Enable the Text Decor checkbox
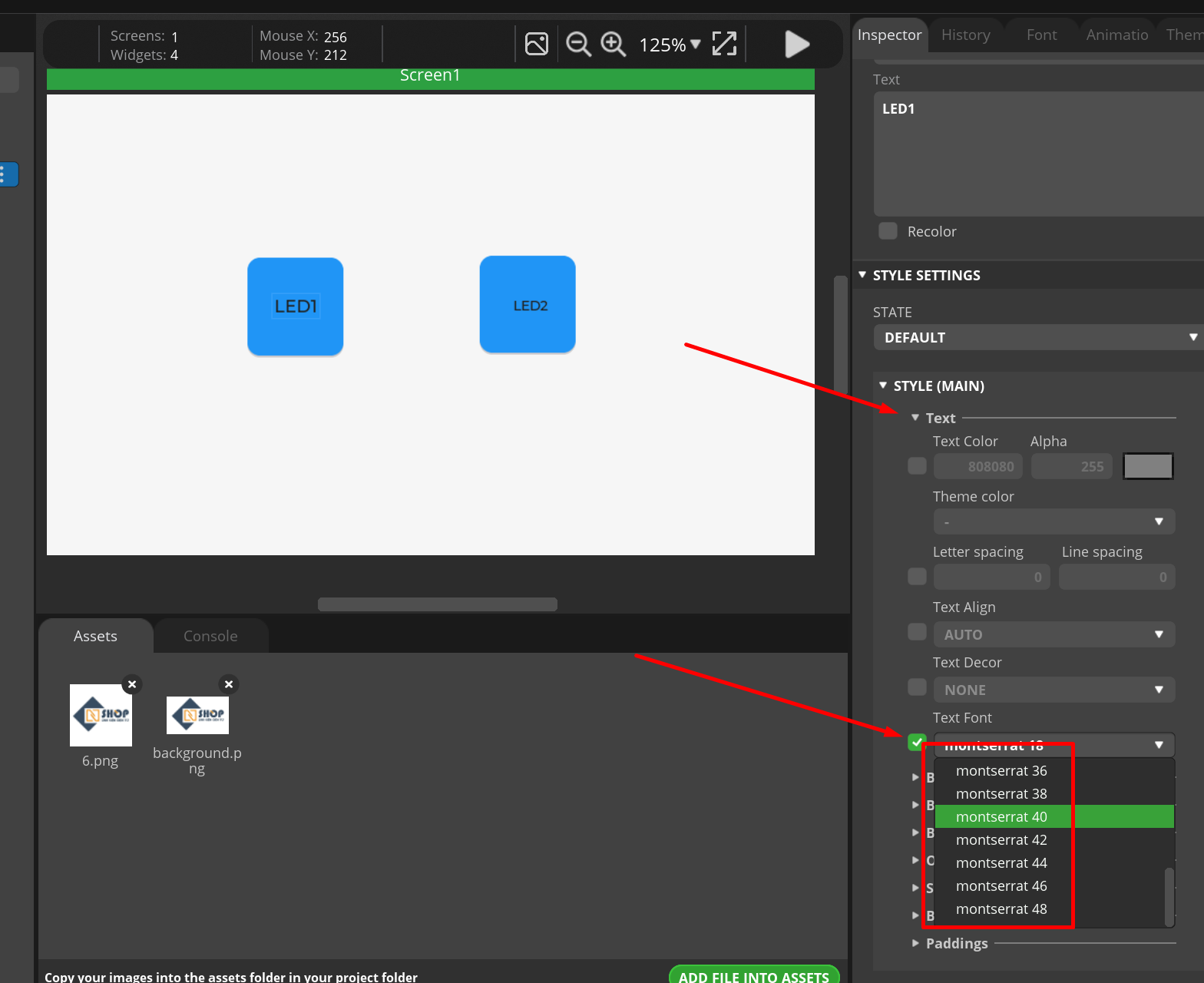 (917, 687)
